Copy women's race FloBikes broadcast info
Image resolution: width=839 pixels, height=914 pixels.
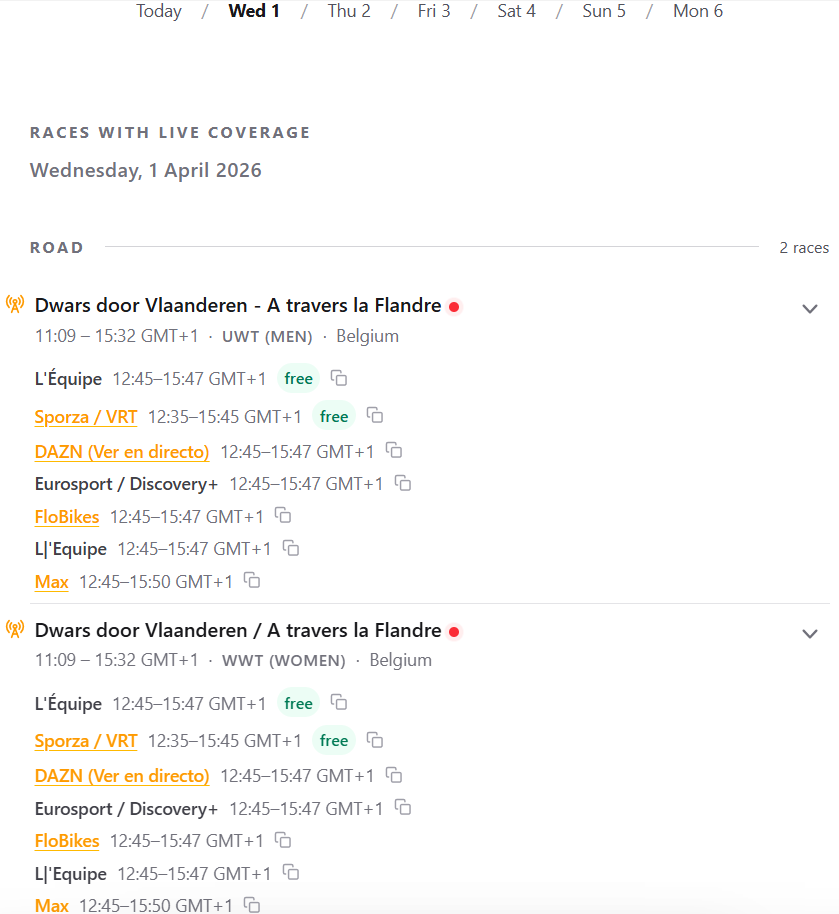pos(283,841)
